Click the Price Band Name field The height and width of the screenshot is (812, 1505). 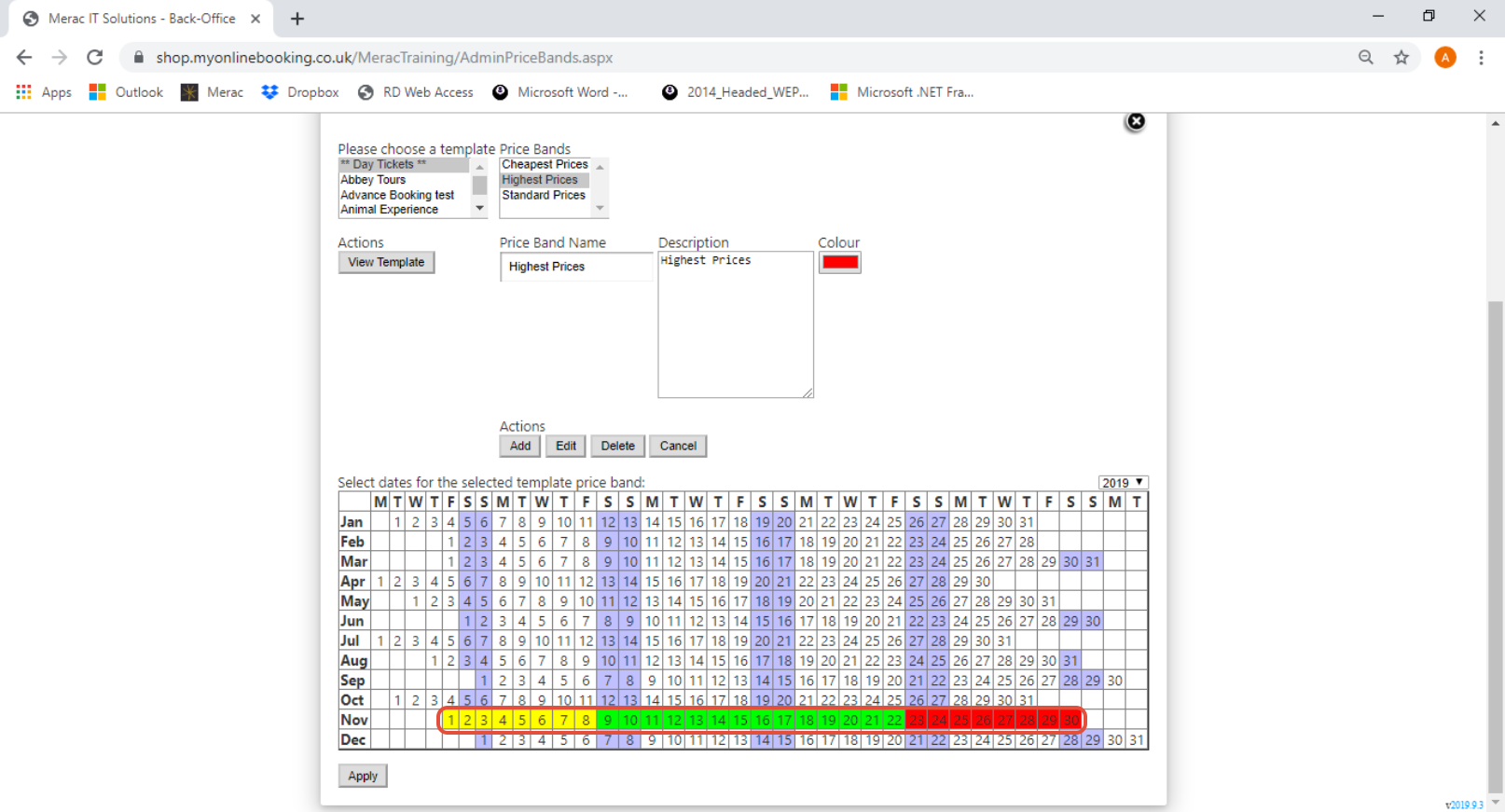click(576, 267)
